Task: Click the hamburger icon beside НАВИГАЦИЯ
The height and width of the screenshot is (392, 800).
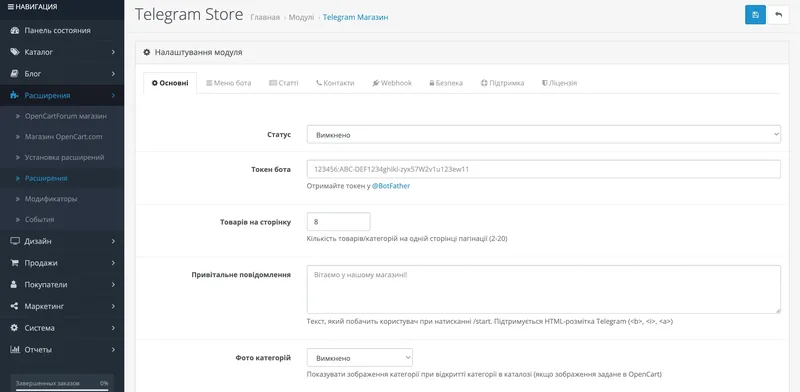Action: pos(11,7)
